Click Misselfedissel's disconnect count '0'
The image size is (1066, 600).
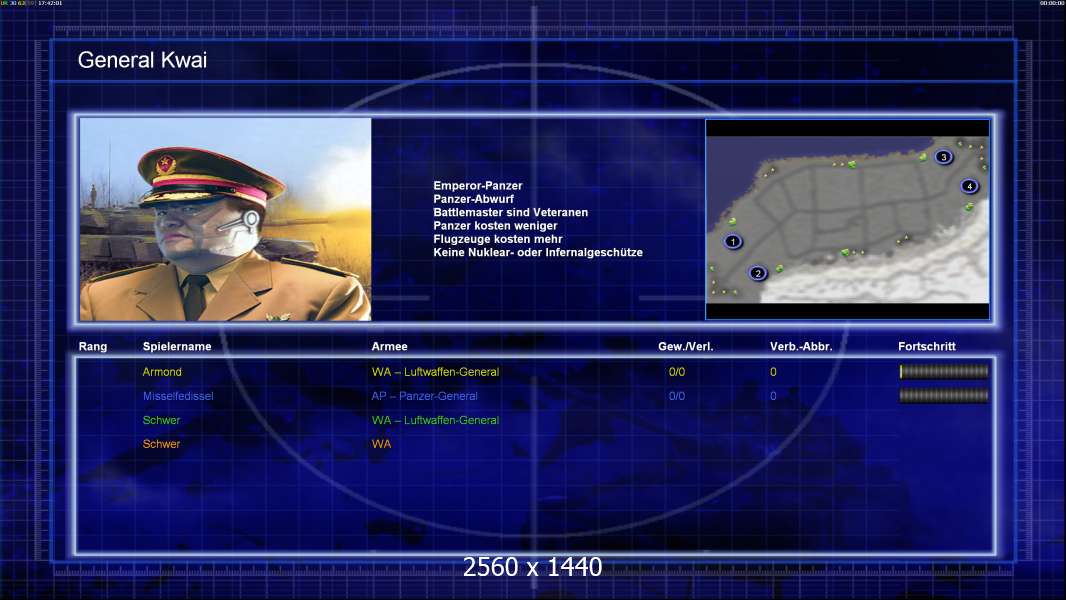[773, 395]
